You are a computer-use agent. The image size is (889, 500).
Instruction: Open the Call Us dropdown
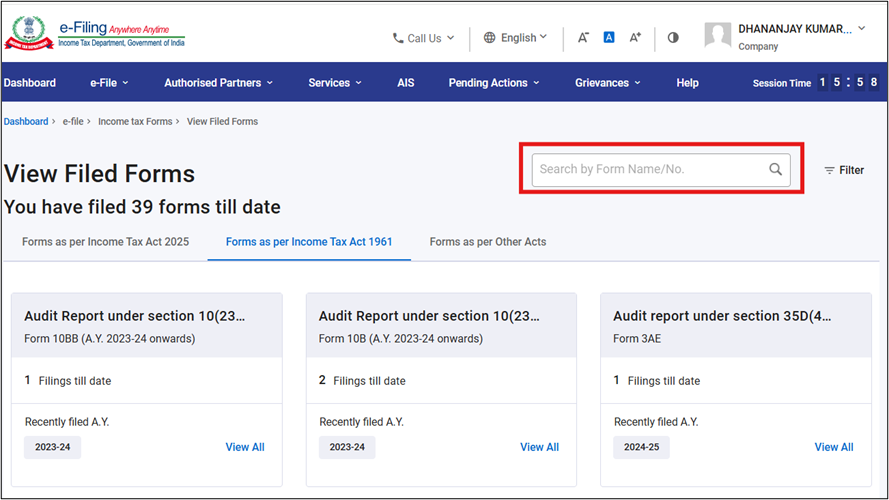[x=423, y=38]
